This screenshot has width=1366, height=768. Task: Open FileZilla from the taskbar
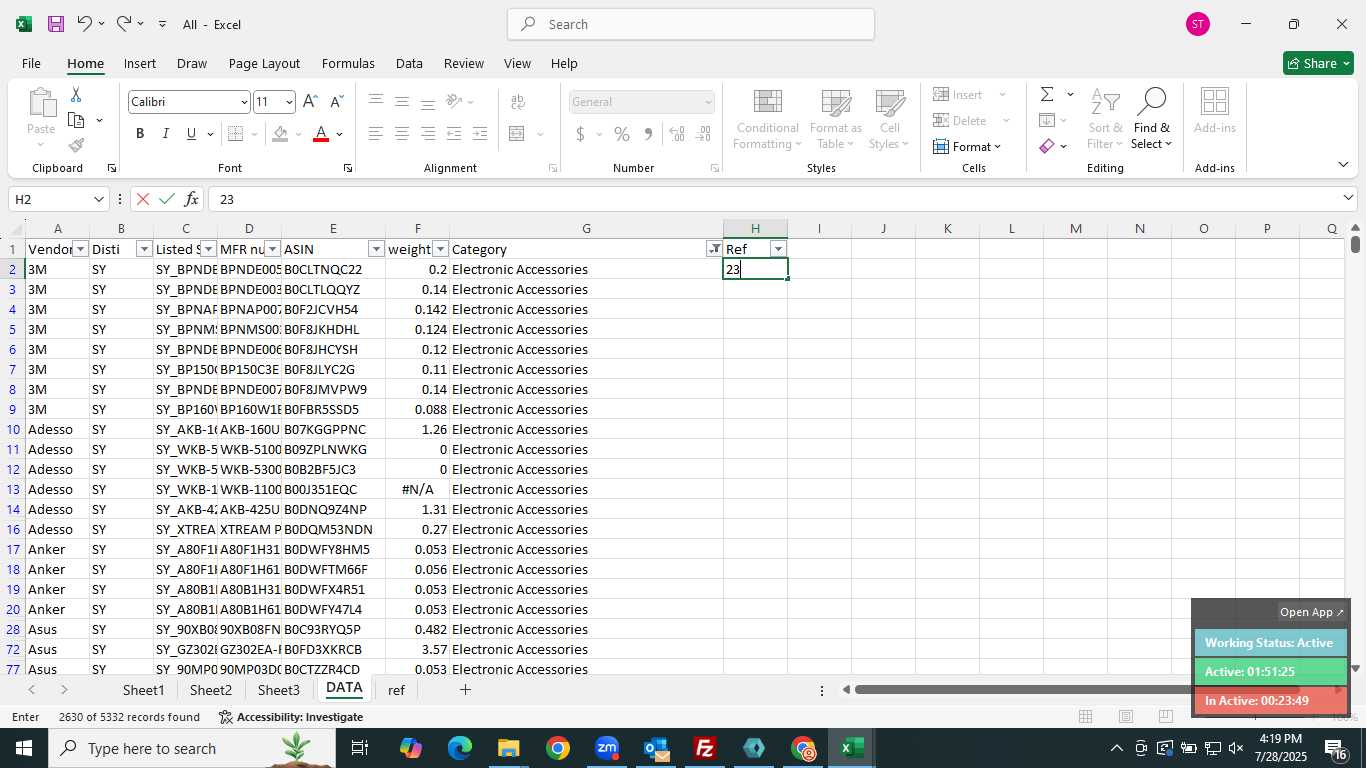tap(705, 748)
